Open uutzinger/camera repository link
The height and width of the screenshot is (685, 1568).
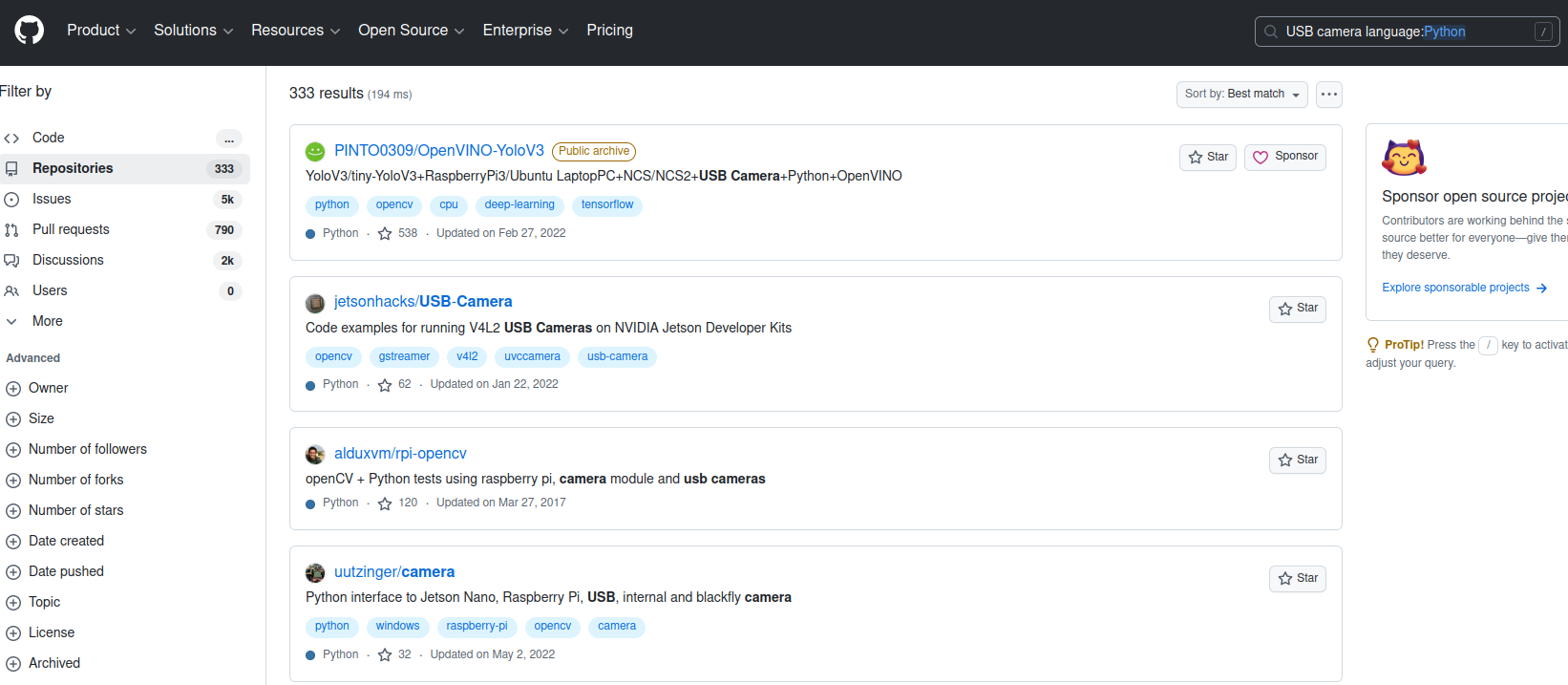click(x=394, y=572)
